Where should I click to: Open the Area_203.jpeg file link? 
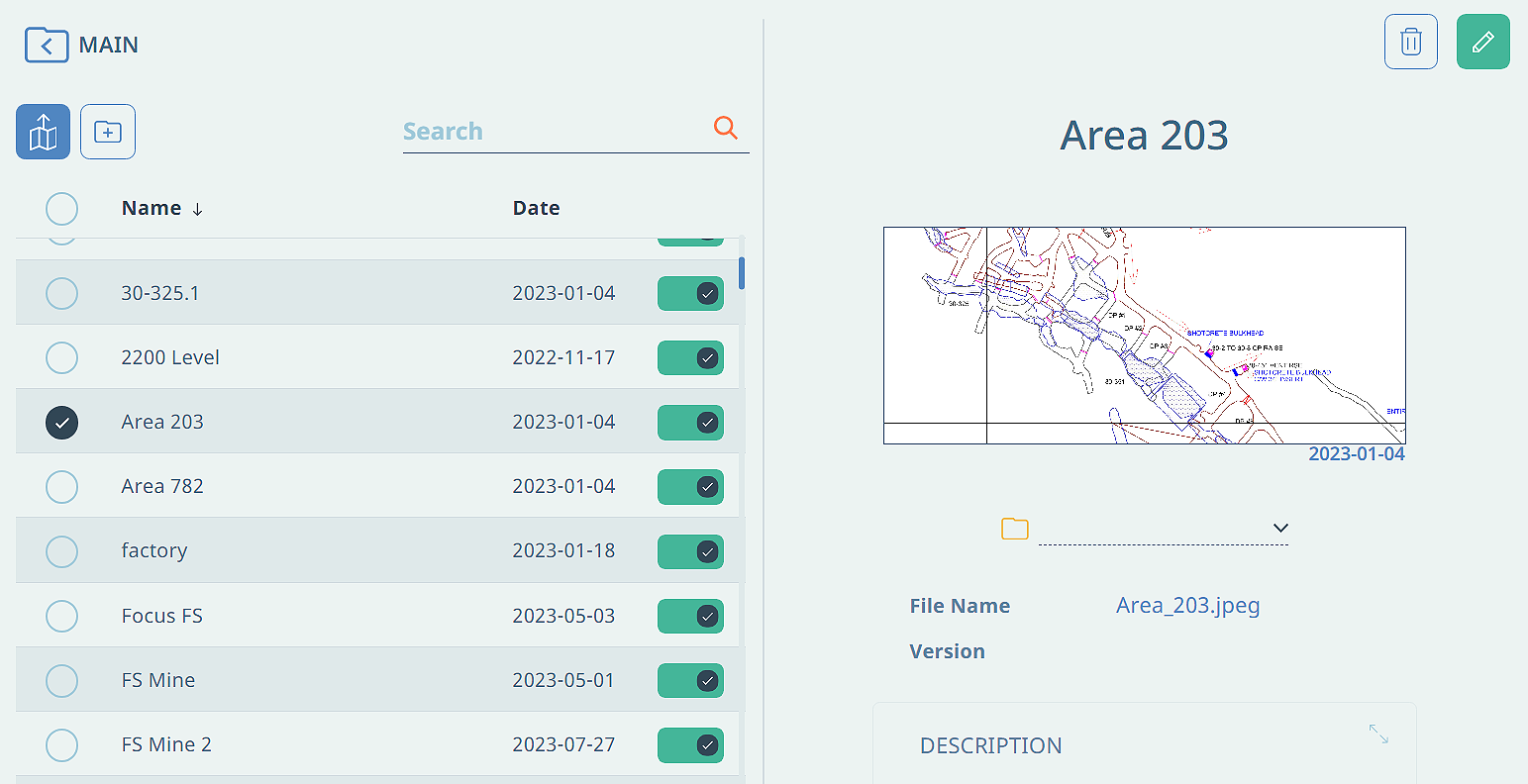tap(1188, 606)
